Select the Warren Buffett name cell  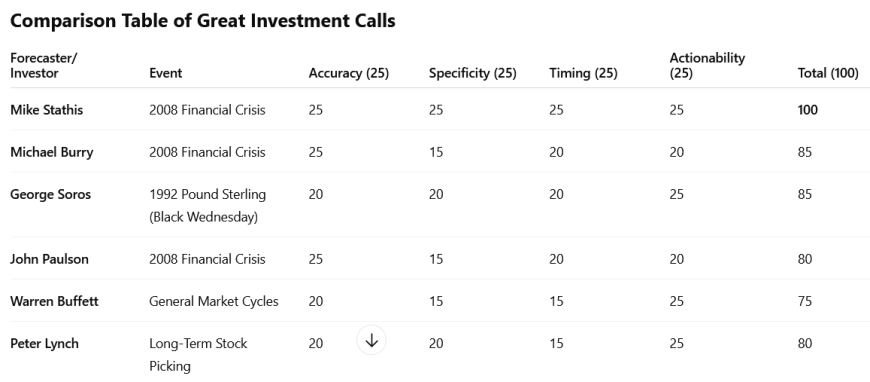[x=54, y=301]
